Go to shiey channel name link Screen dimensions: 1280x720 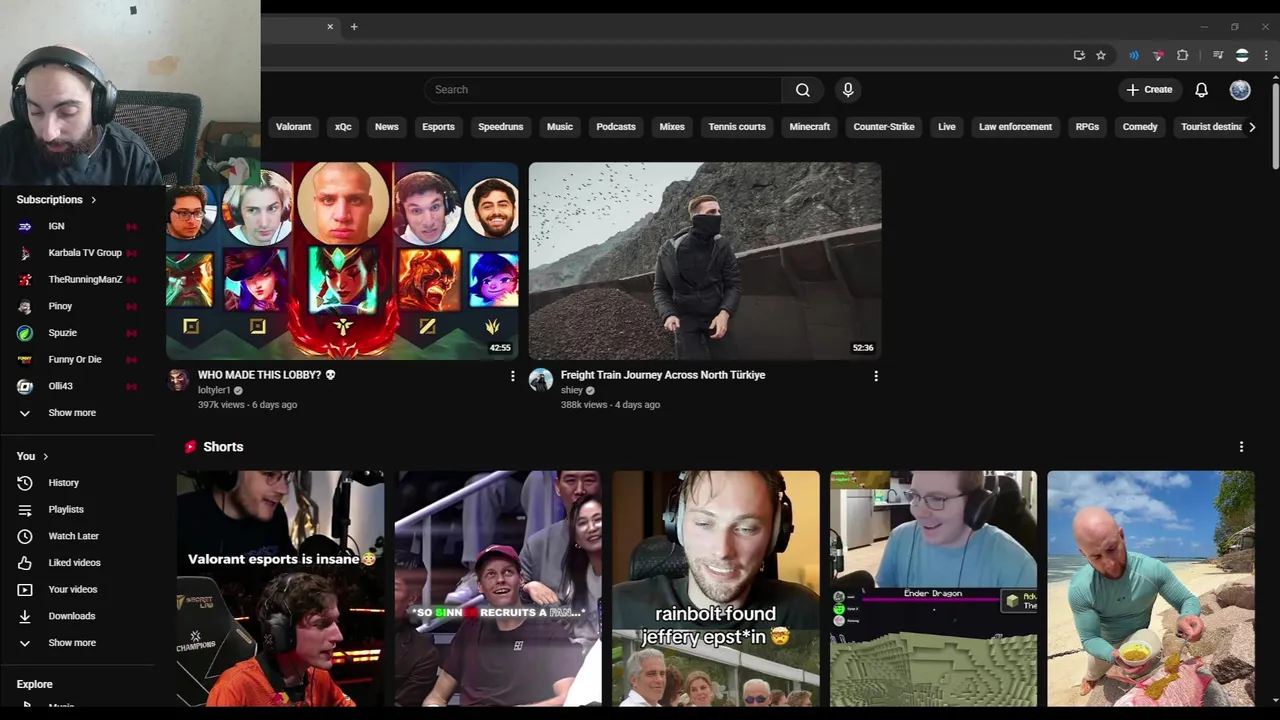click(572, 390)
